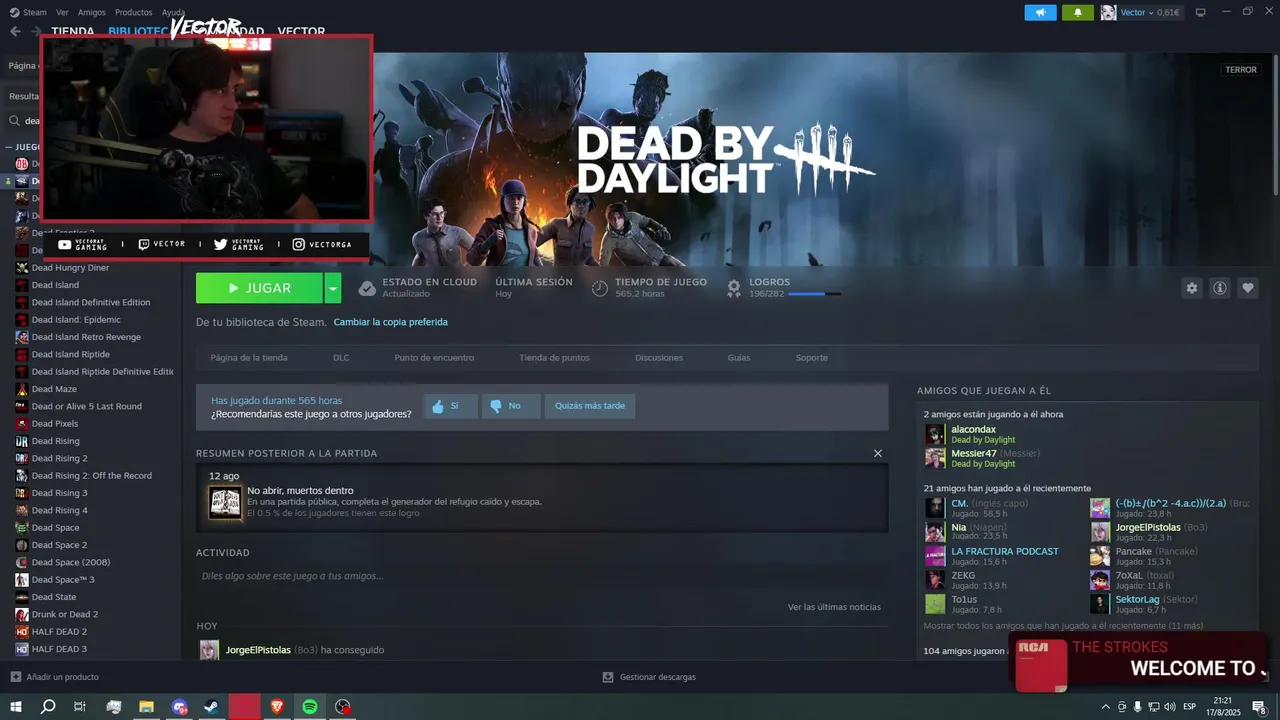Image resolution: width=1280 pixels, height=720 pixels.
Task: Click the activity text field Diles algo
Action: pos(540,576)
